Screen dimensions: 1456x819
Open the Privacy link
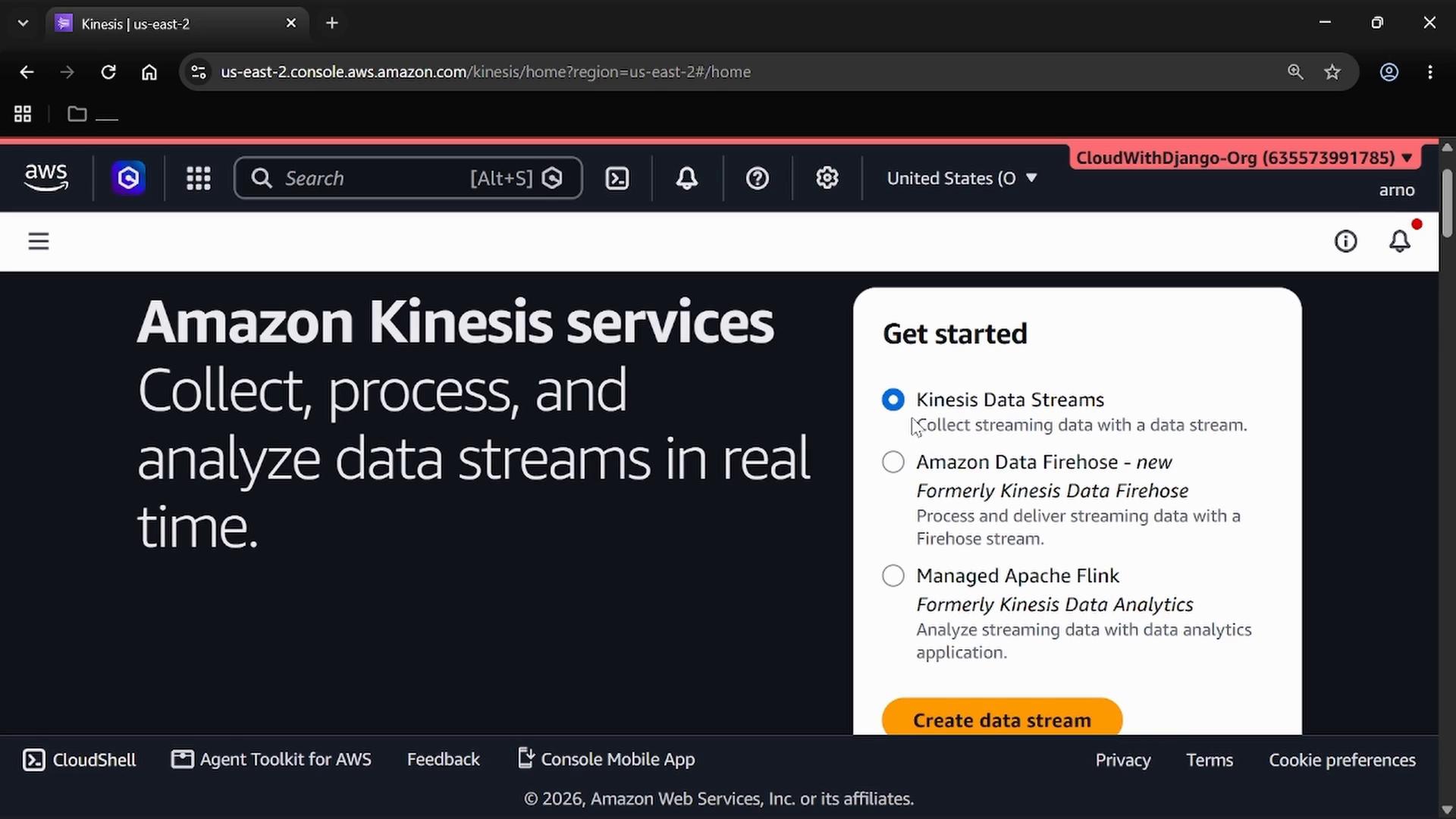pos(1123,760)
